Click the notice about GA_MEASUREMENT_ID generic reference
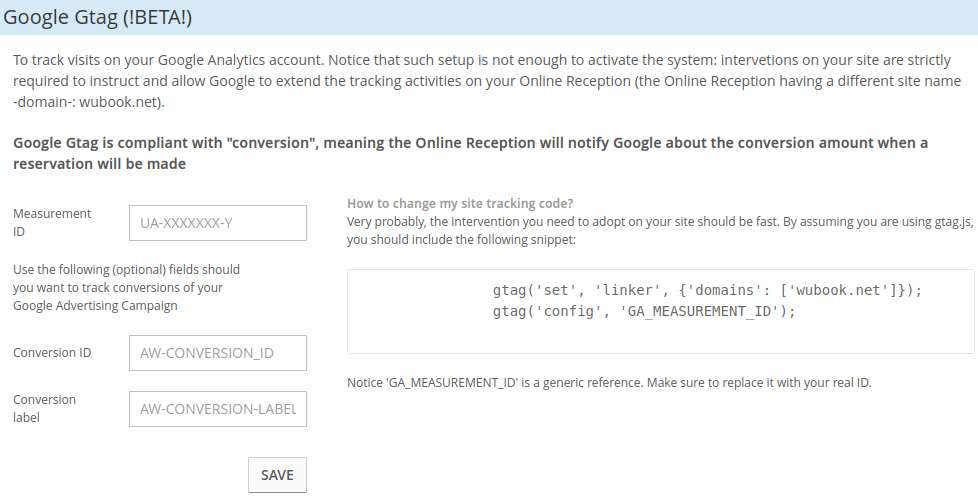Viewport: 978px width, 497px height. pos(609,382)
